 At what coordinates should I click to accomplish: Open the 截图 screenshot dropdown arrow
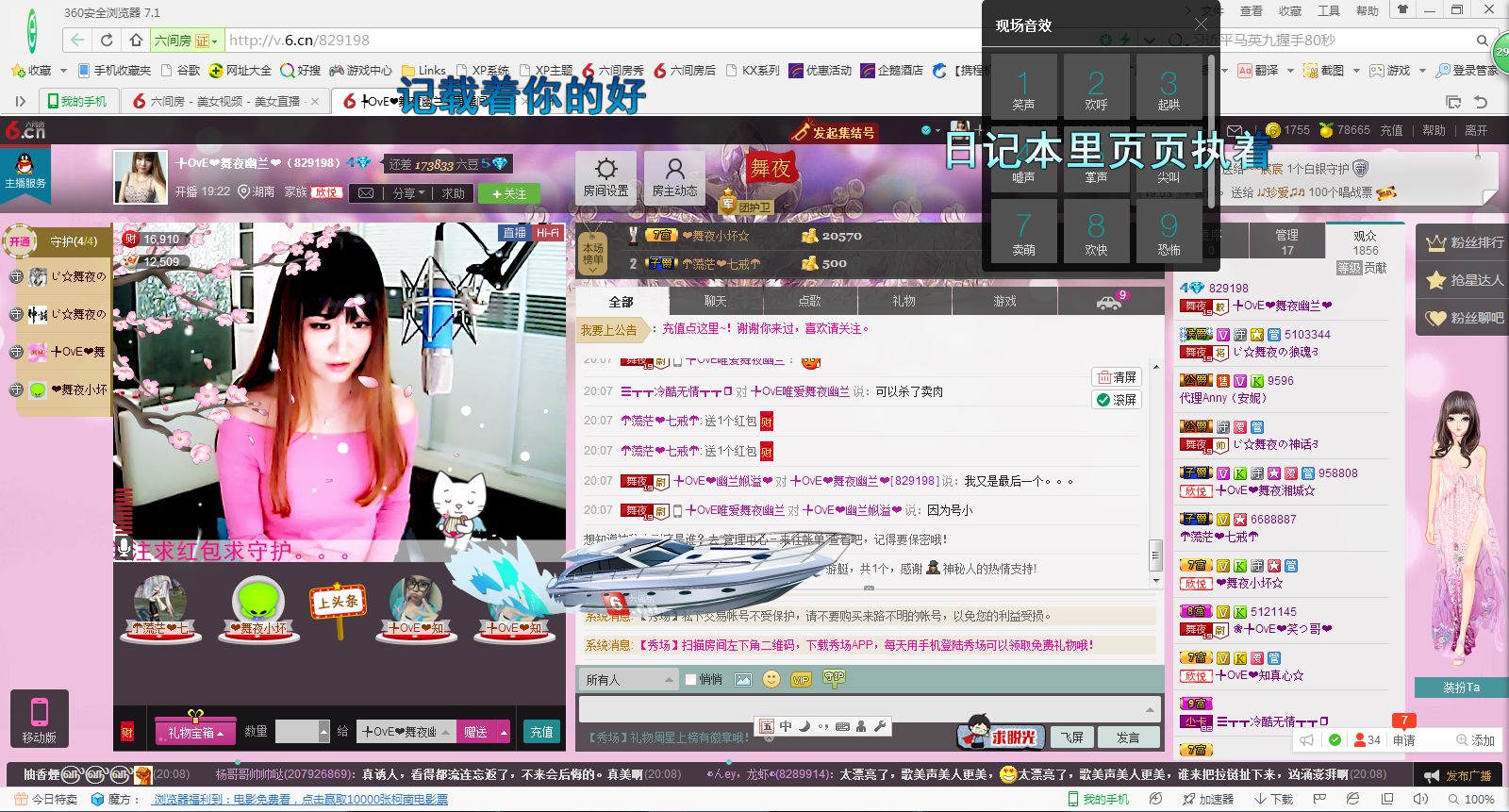pyautogui.click(x=1356, y=71)
